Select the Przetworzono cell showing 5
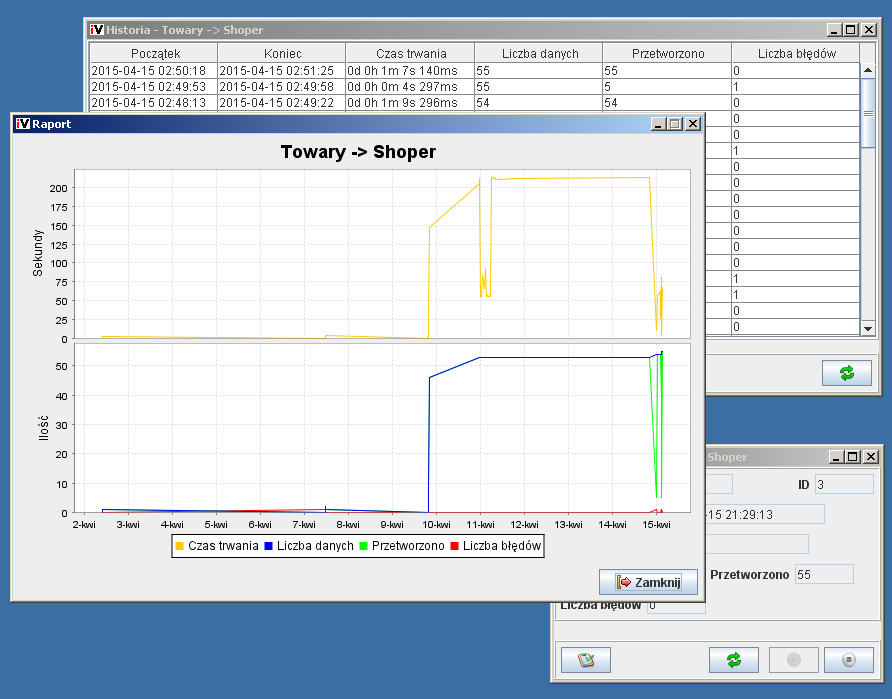Screen dimensions: 892x699 (667, 86)
